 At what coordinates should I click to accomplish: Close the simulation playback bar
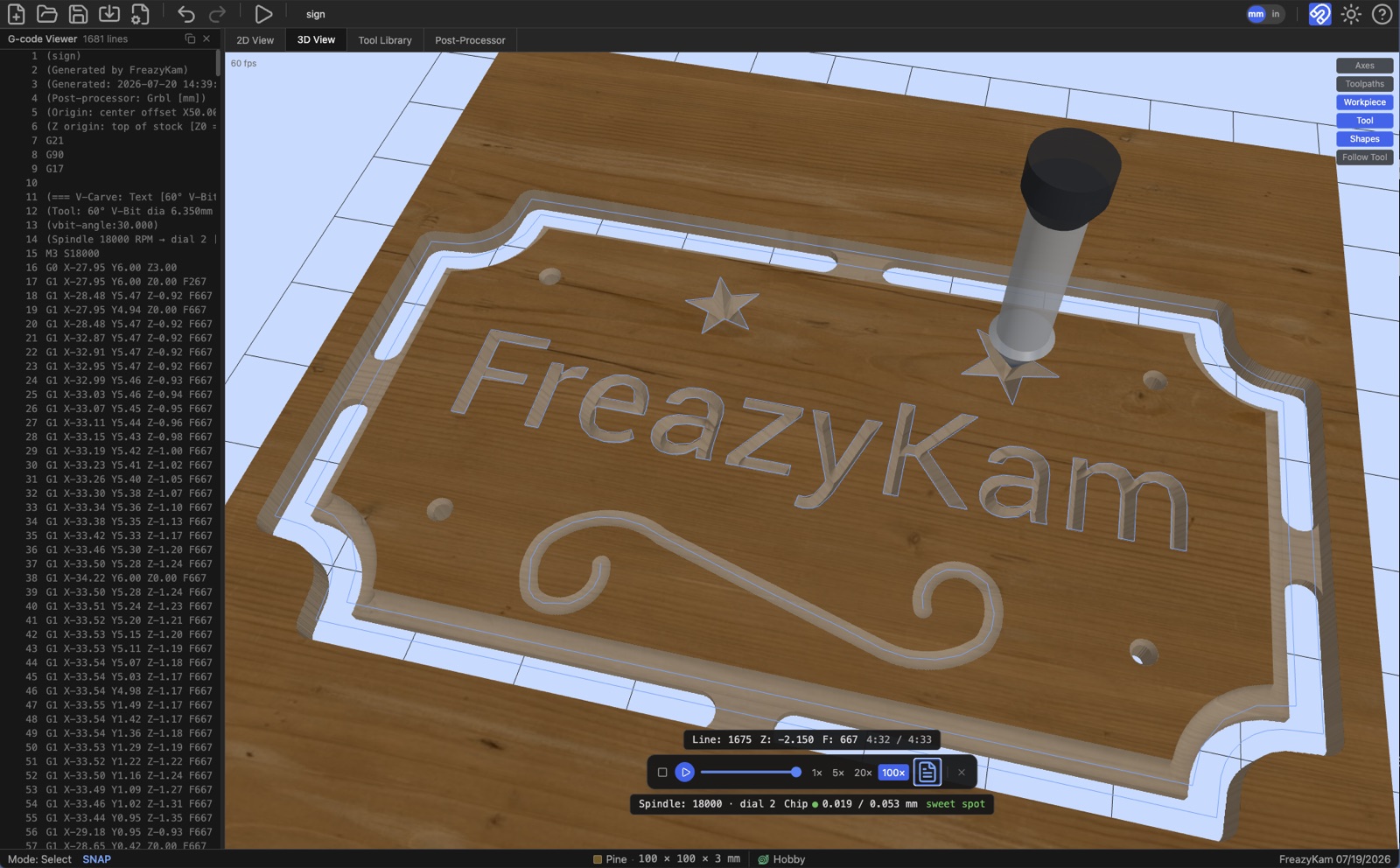(x=961, y=773)
